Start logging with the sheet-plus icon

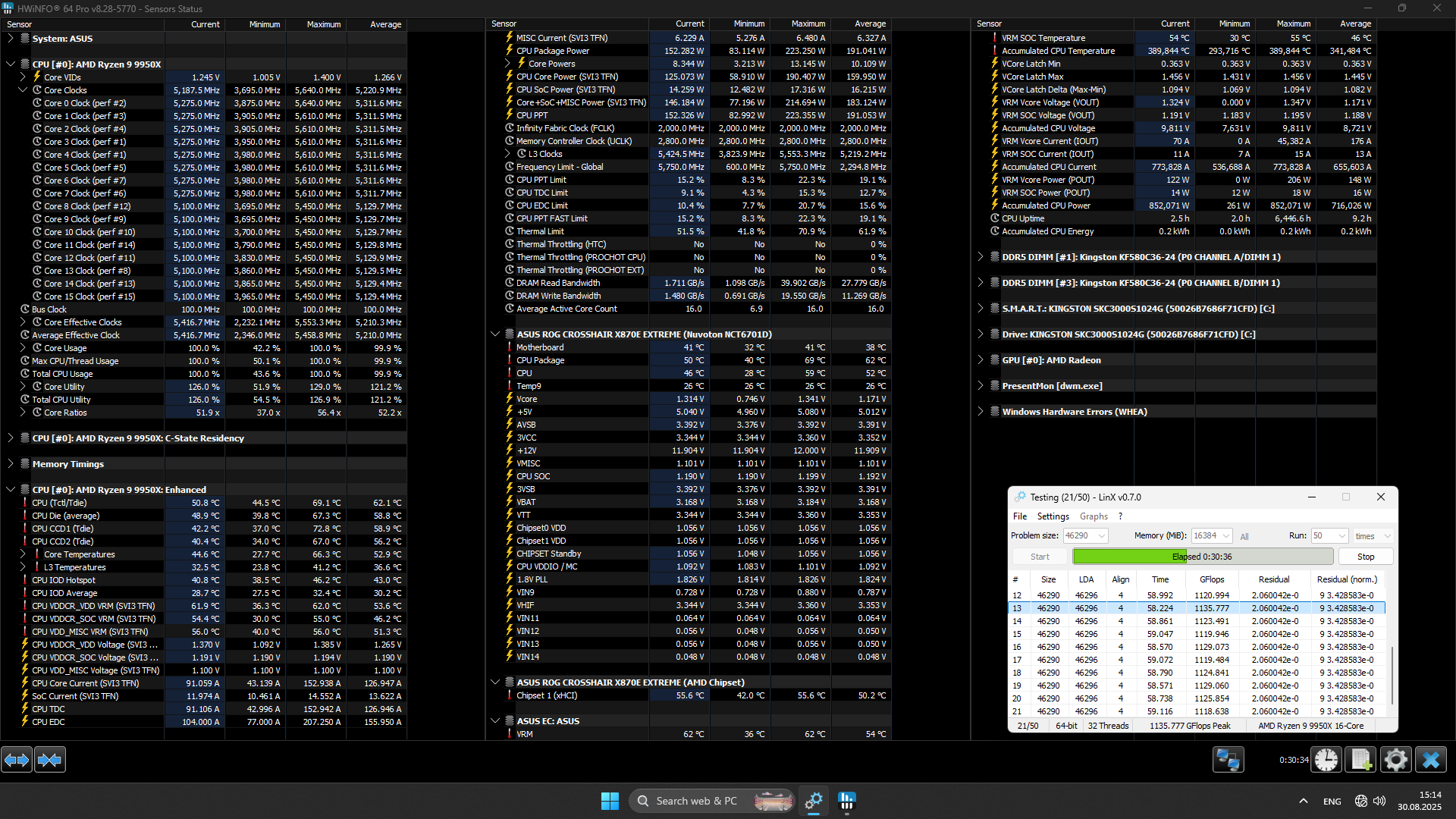[x=1360, y=759]
